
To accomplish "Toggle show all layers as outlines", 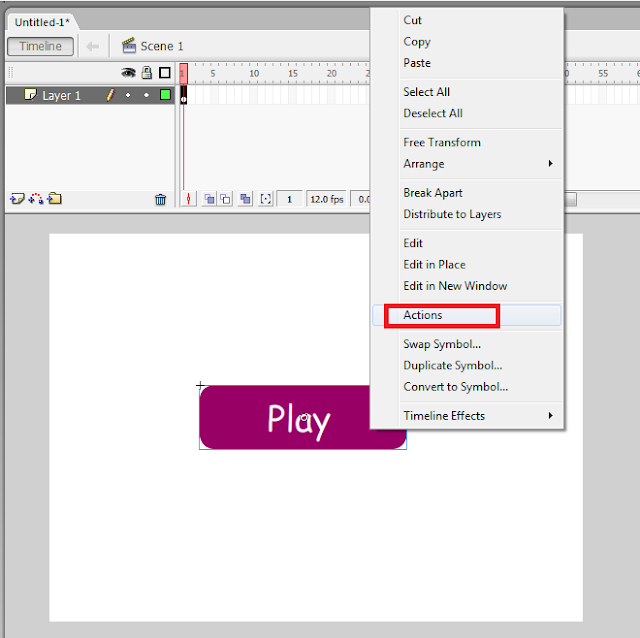I will 165,73.
